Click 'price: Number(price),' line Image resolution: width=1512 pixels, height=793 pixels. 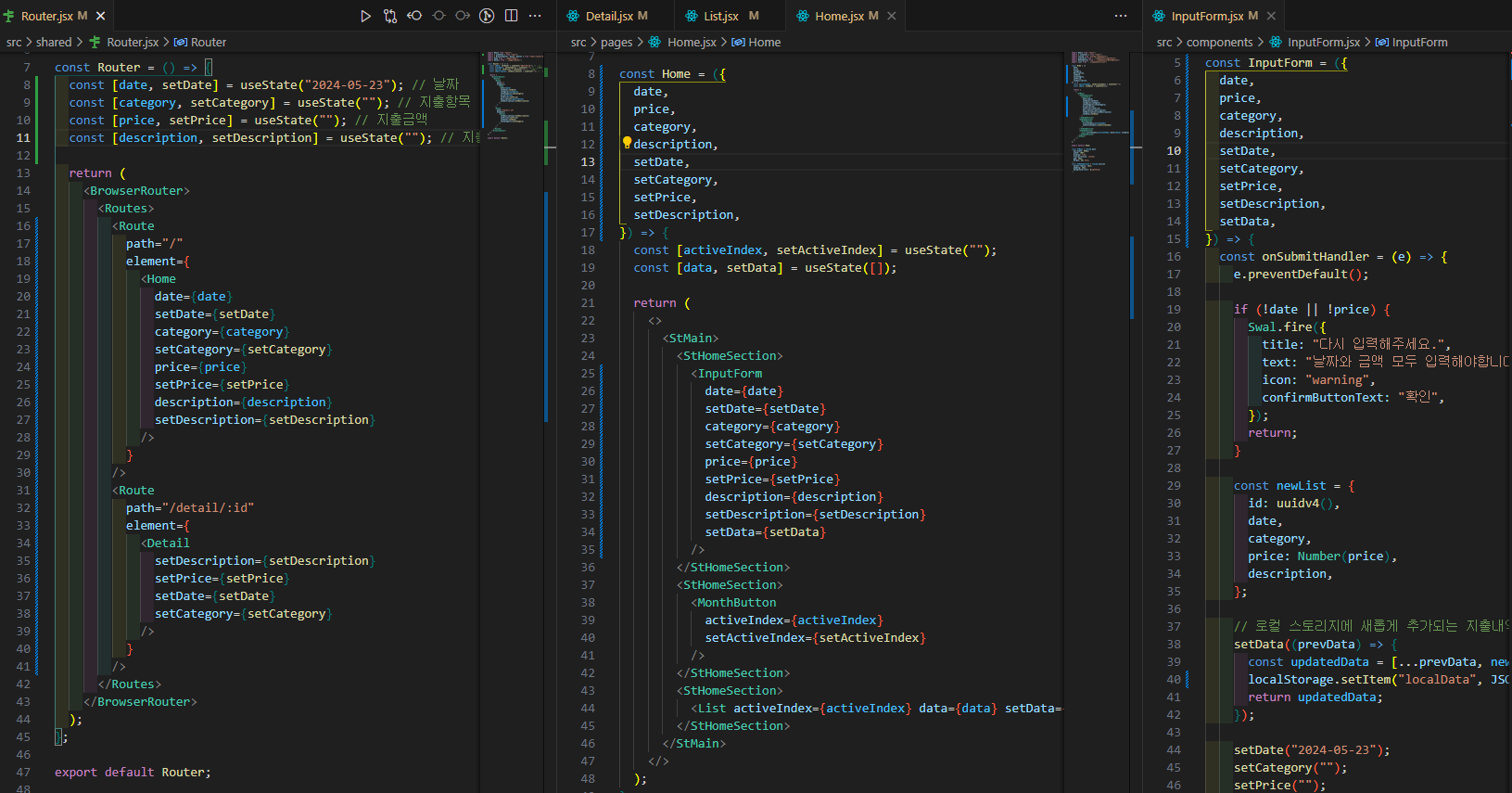tap(1322, 556)
